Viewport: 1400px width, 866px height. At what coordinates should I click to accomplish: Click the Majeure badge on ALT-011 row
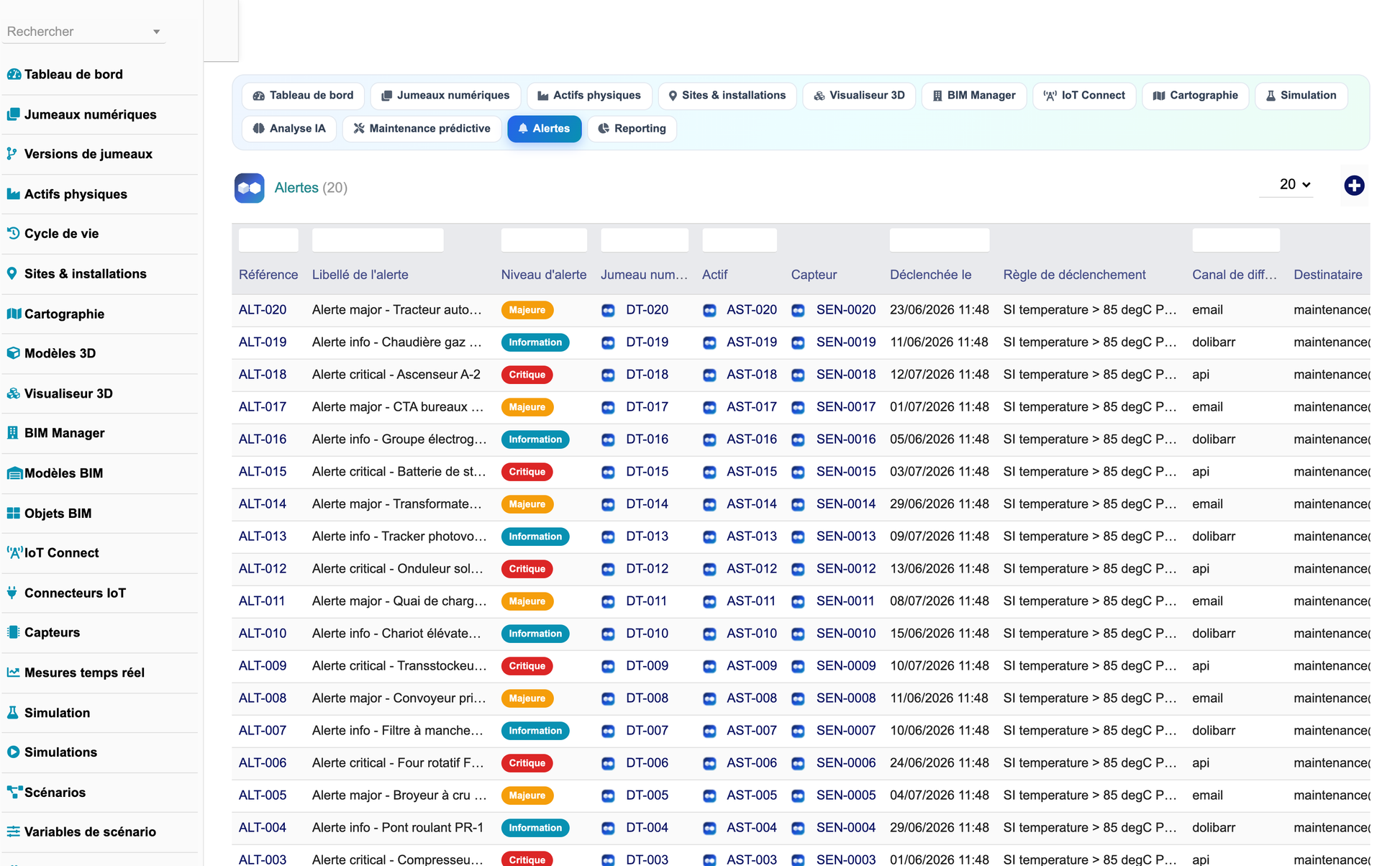coord(527,601)
